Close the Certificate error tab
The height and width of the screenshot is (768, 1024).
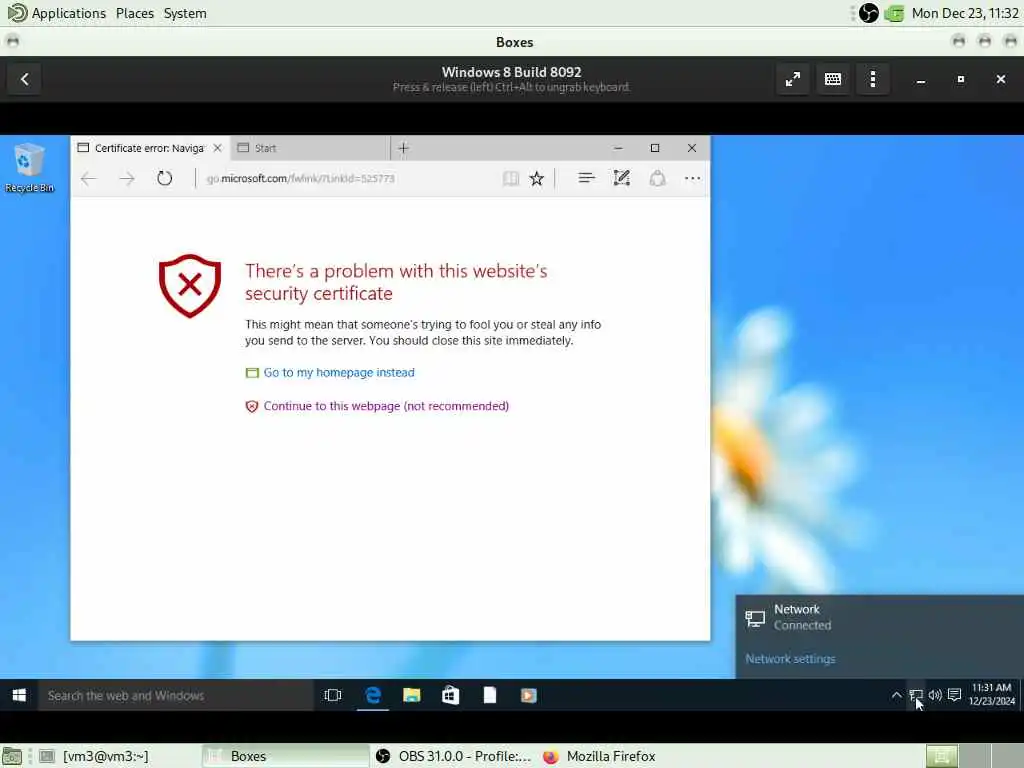217,148
